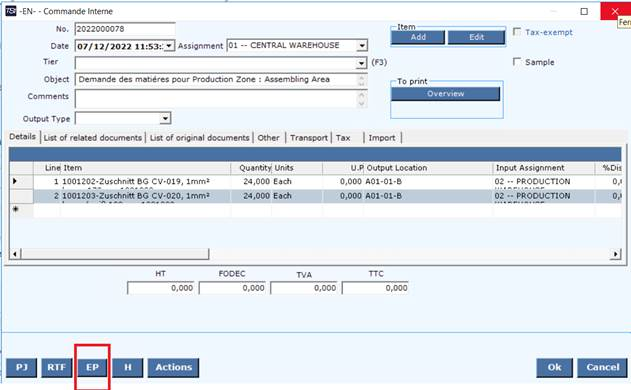Click the EP button
The width and height of the screenshot is (631, 390).
tap(92, 367)
